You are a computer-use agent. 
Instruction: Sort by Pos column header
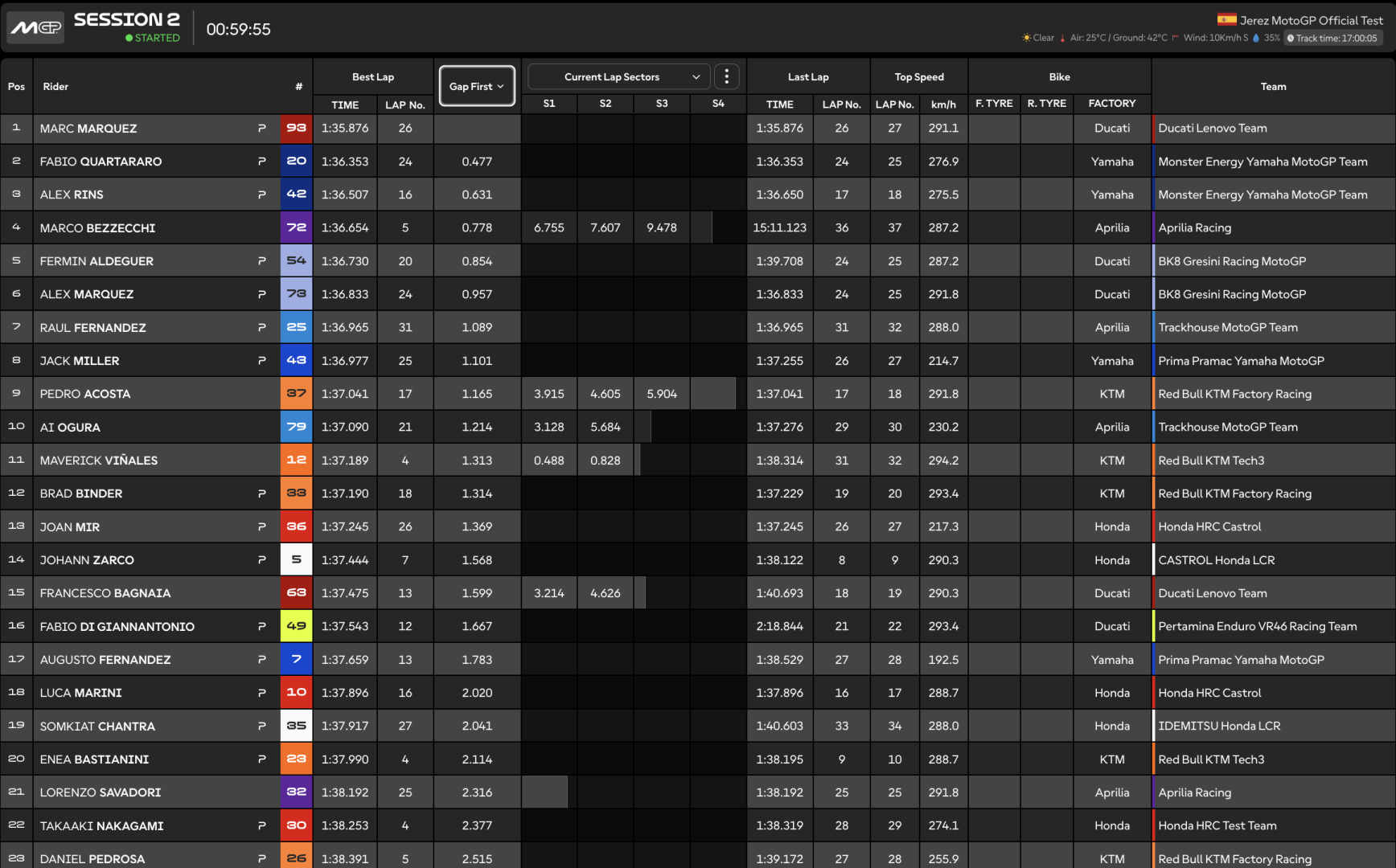16,87
